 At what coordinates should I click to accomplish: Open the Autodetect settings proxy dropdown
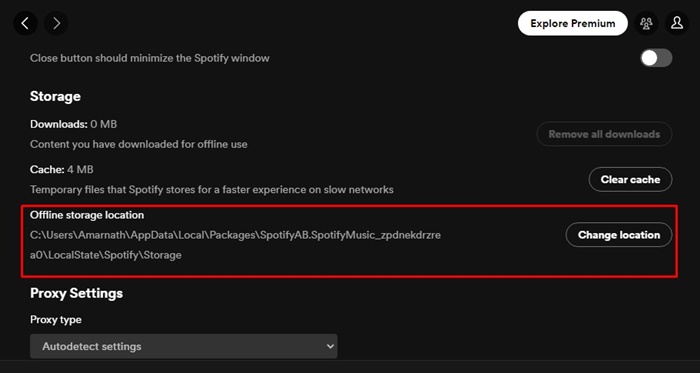point(183,346)
